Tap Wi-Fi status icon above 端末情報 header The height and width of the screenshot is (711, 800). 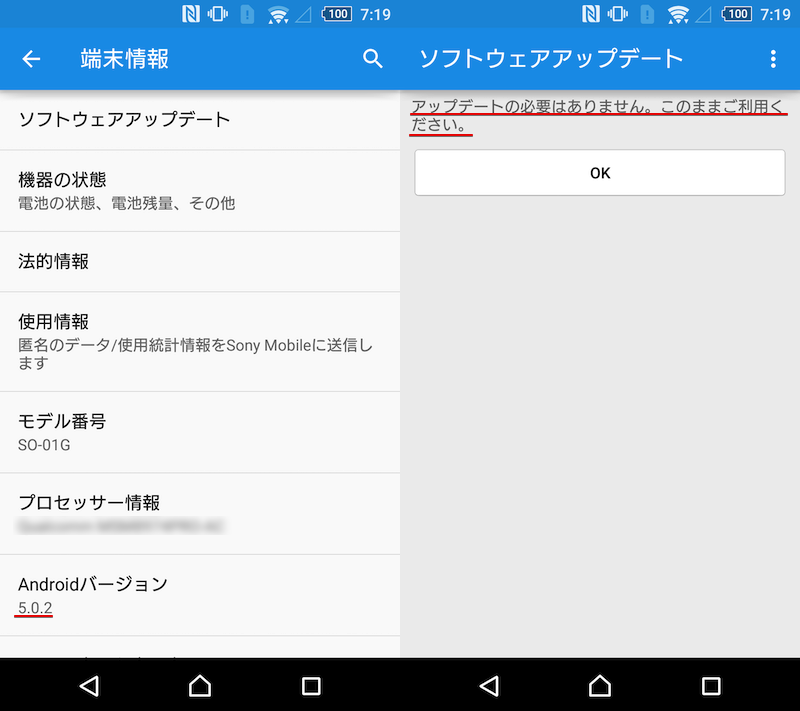tap(280, 15)
